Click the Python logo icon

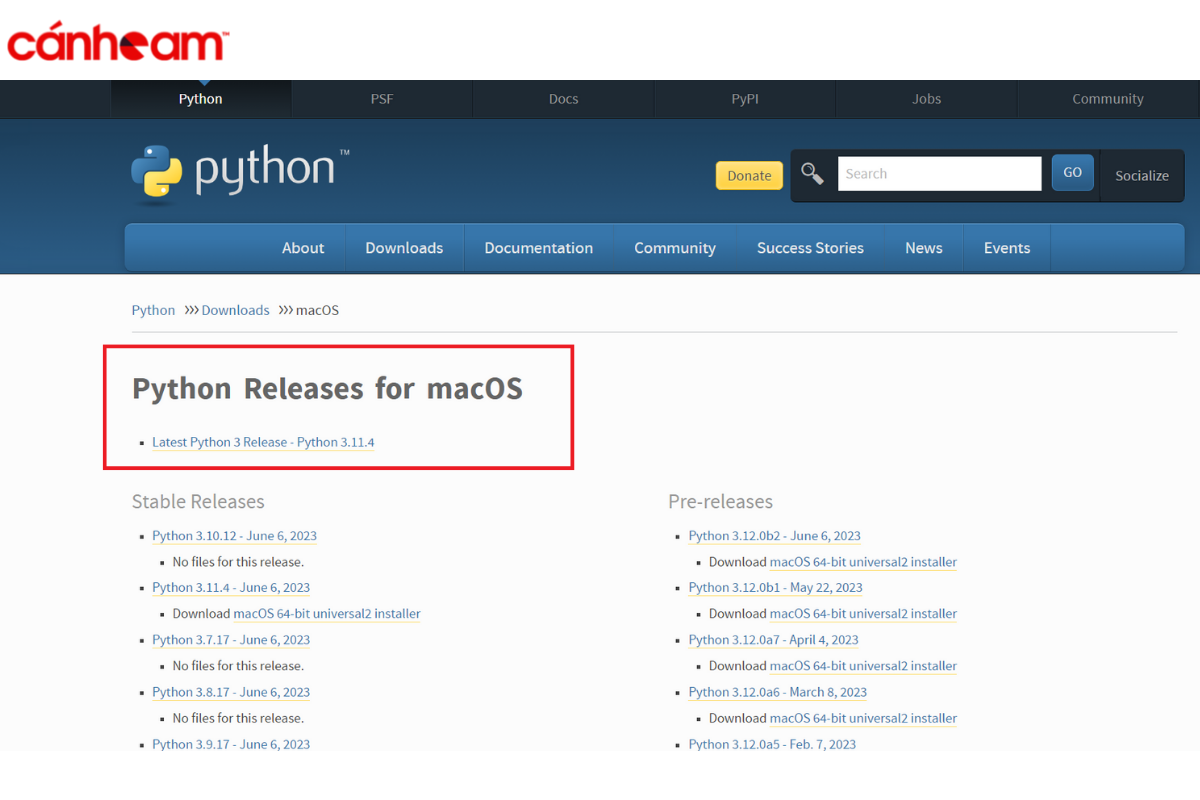[157, 174]
